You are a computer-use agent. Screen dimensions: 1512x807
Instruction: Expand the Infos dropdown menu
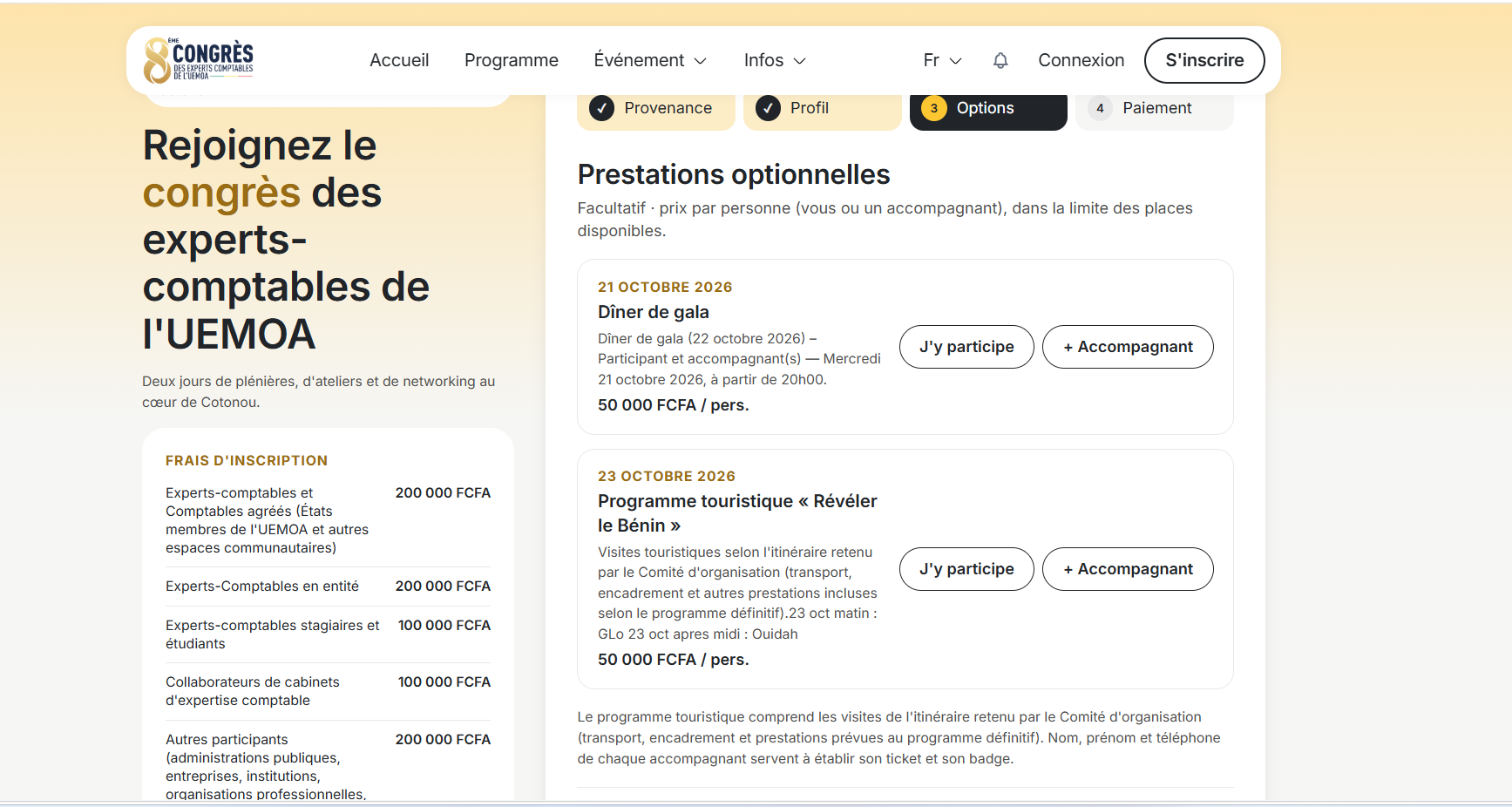[x=775, y=60]
